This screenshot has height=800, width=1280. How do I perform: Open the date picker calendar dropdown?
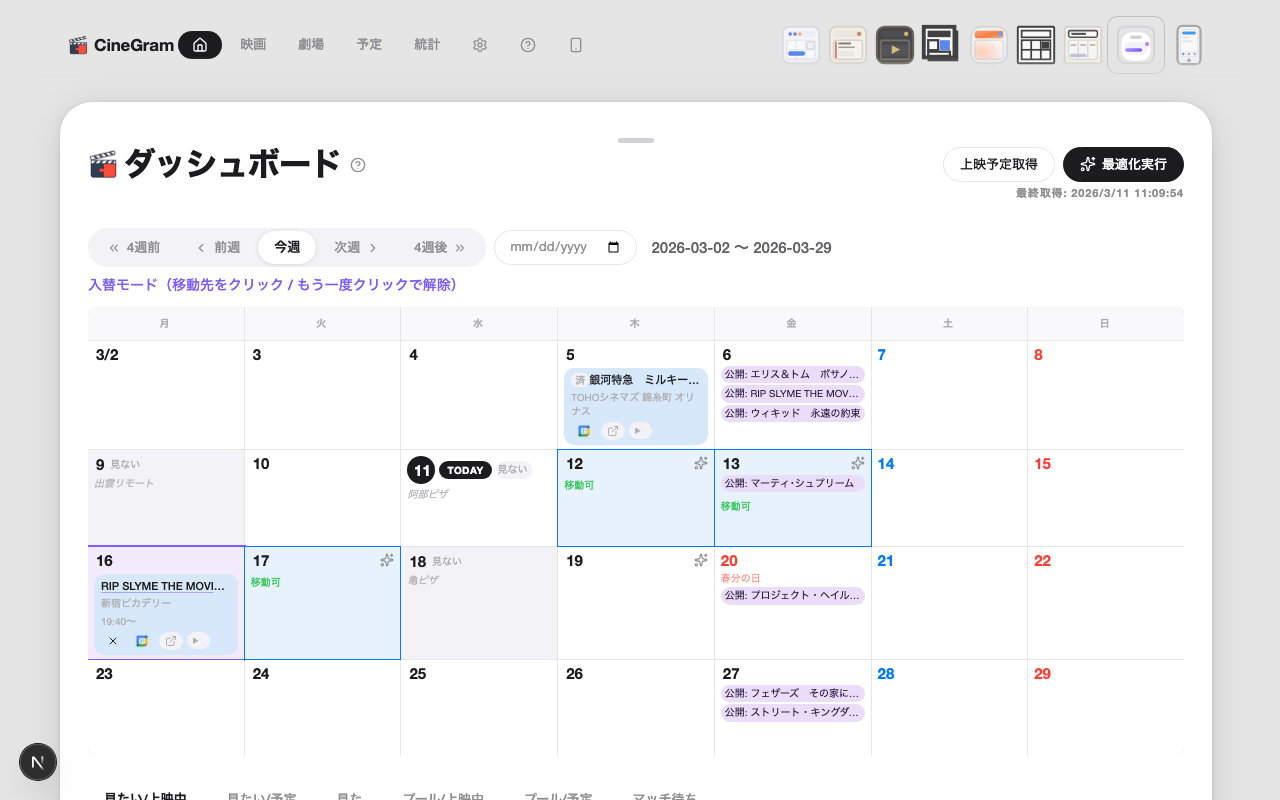pos(614,248)
